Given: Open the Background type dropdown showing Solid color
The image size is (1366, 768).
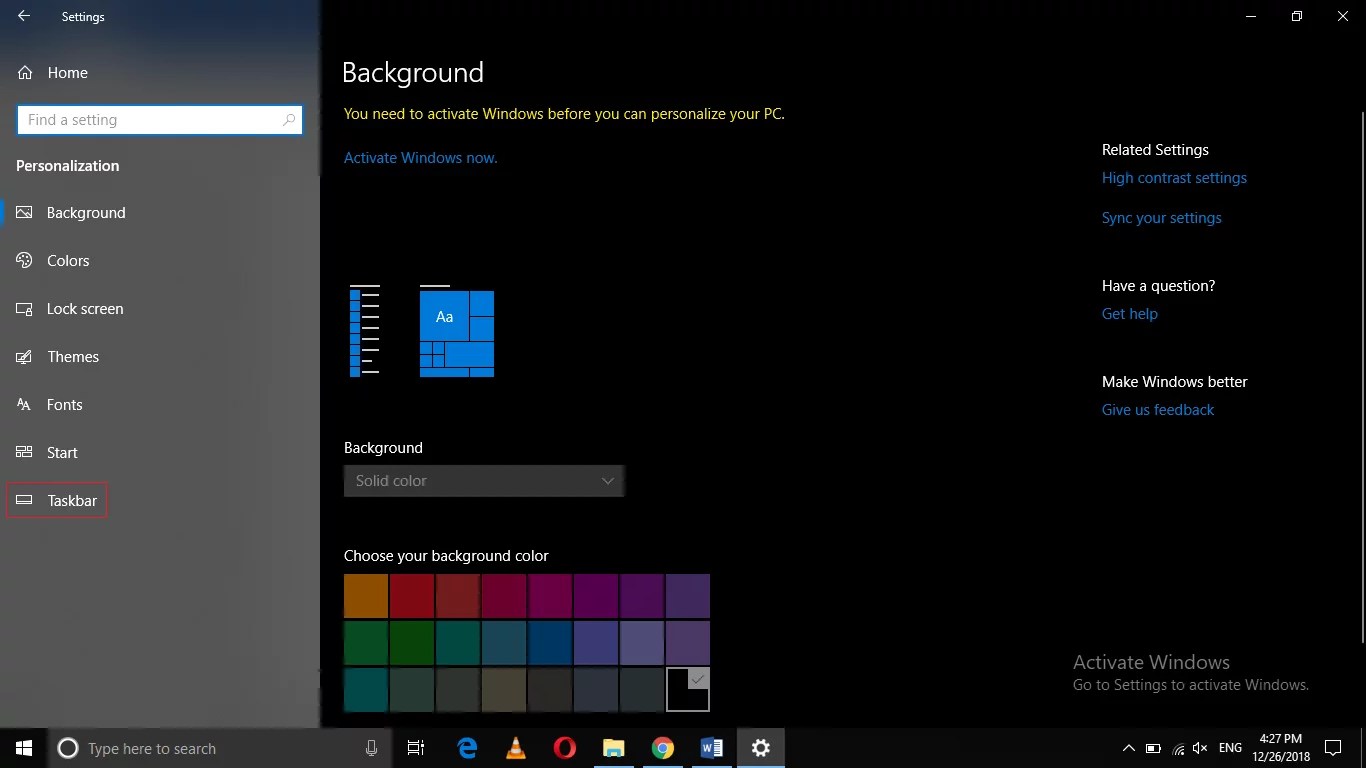Looking at the screenshot, I should [x=484, y=481].
